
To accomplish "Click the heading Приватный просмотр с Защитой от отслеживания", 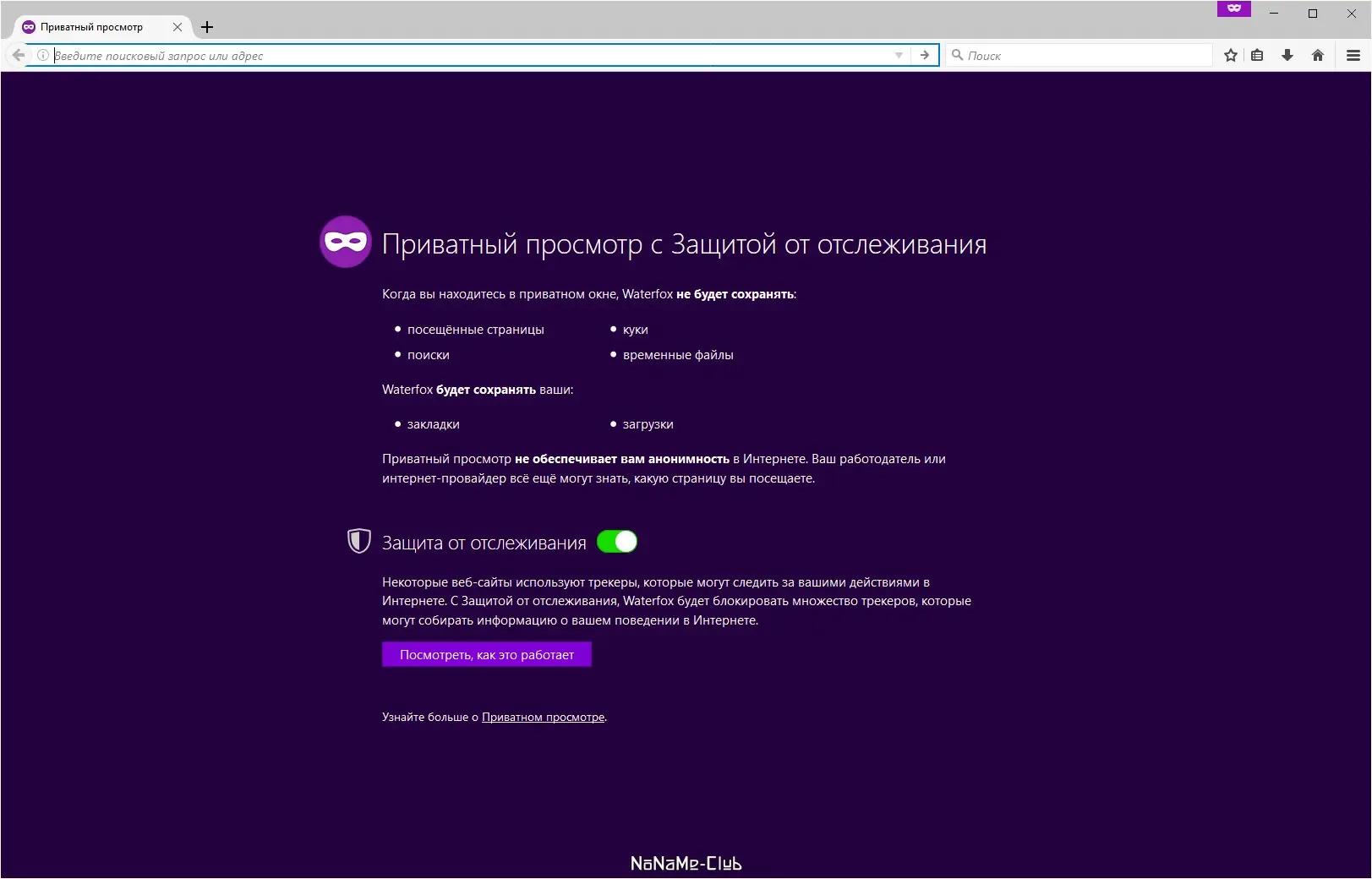I will [685, 244].
